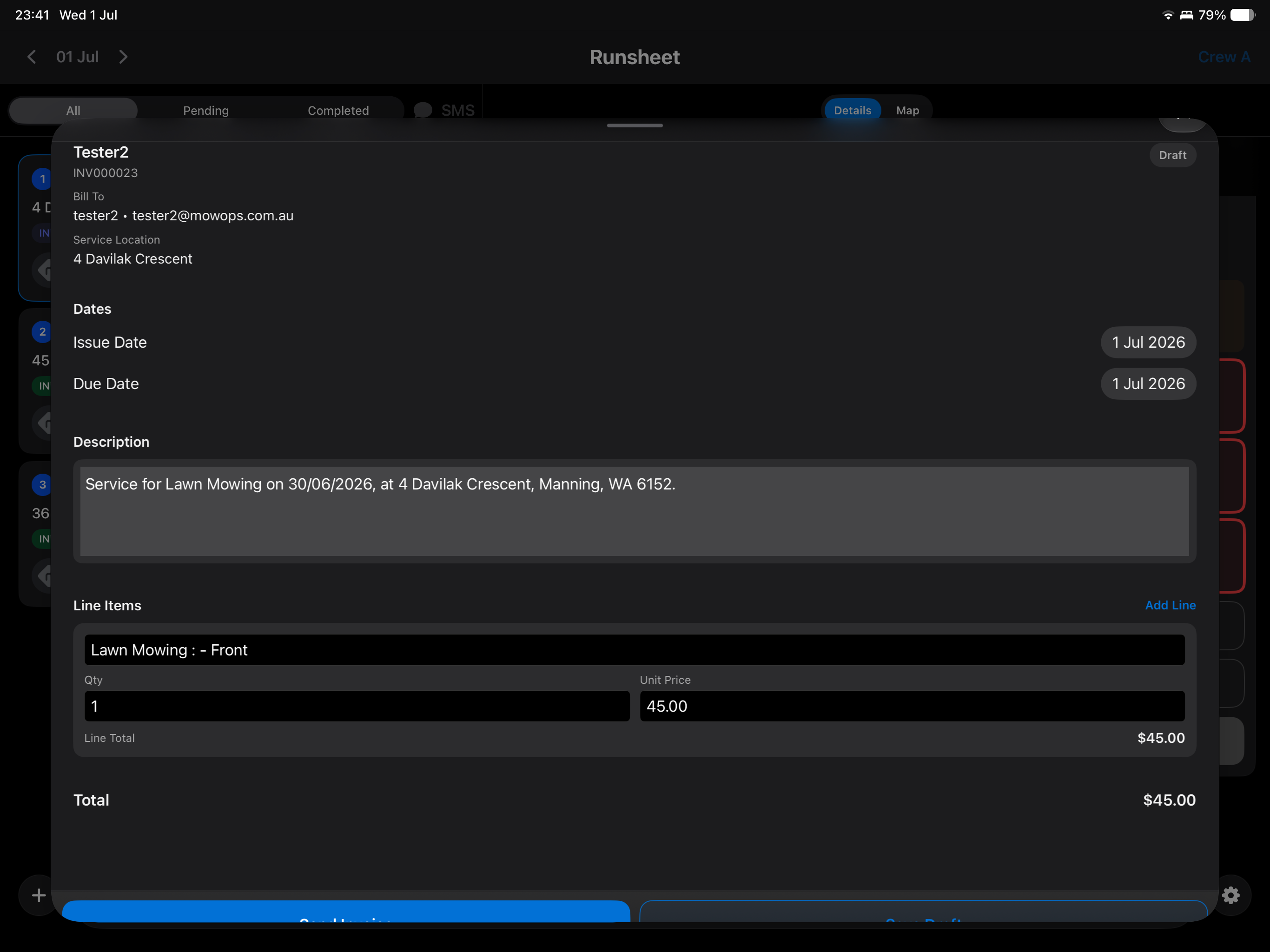
Task: Select runsheet job number 3 badge
Action: click(42, 484)
